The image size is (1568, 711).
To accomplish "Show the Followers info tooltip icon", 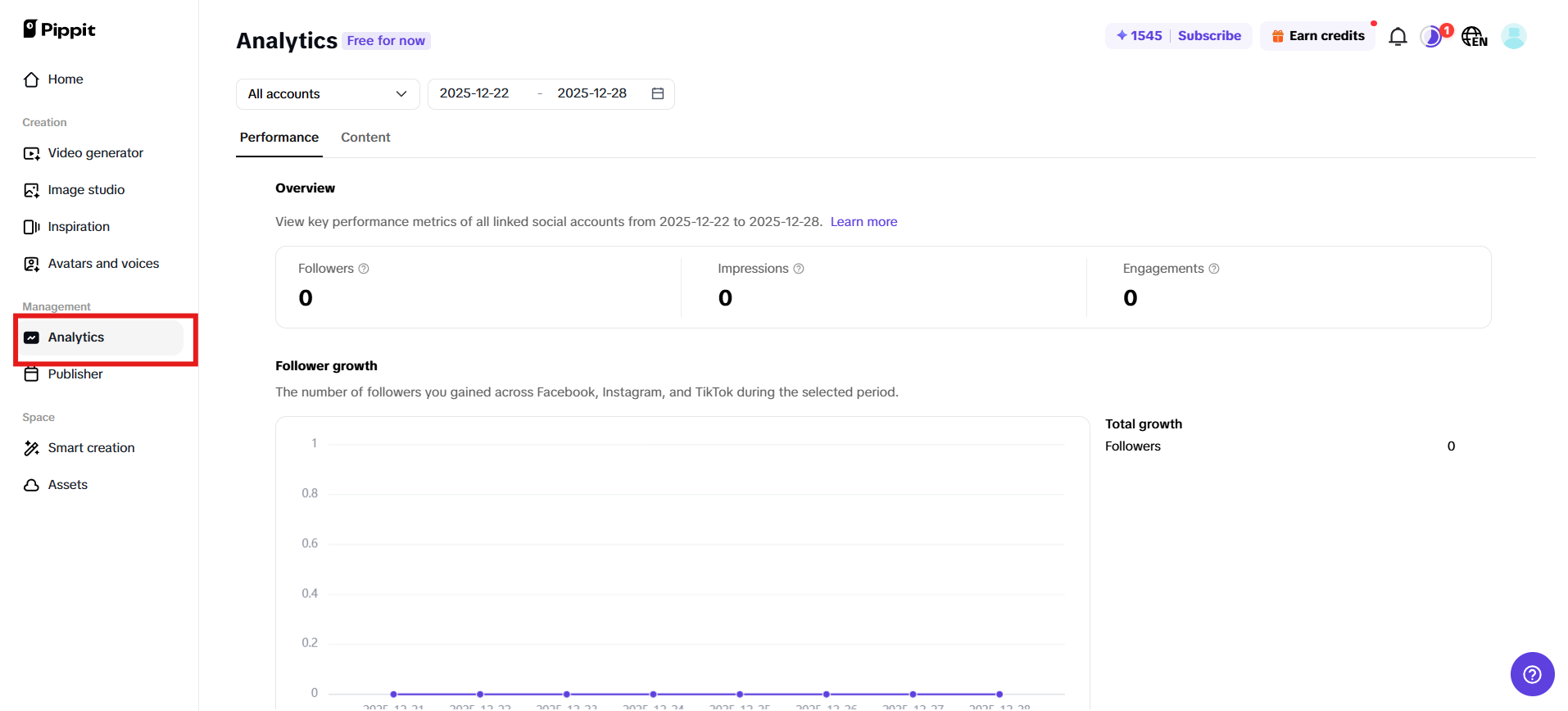I will click(364, 269).
